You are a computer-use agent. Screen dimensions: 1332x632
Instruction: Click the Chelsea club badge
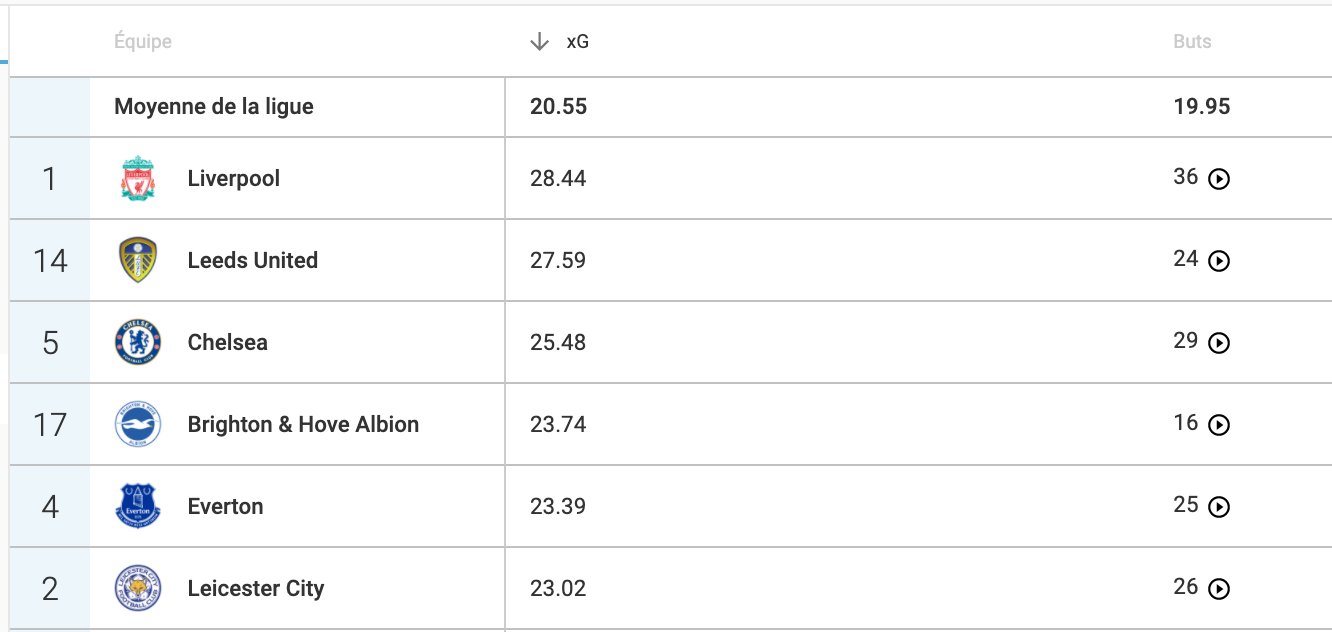point(138,343)
